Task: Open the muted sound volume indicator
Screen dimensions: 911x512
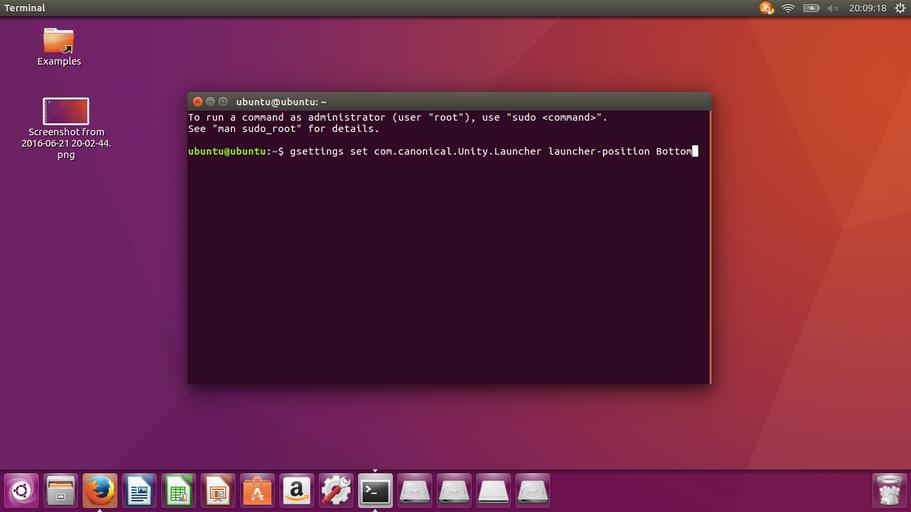Action: pyautogui.click(x=833, y=8)
